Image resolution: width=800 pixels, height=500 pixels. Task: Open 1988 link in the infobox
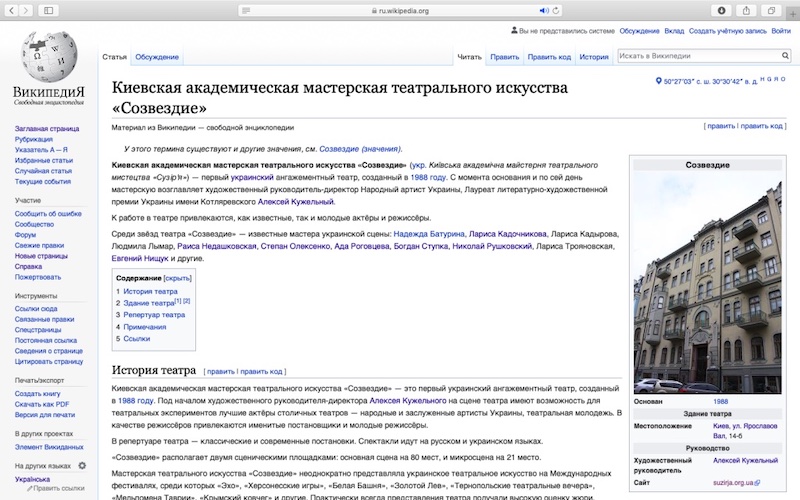point(720,402)
